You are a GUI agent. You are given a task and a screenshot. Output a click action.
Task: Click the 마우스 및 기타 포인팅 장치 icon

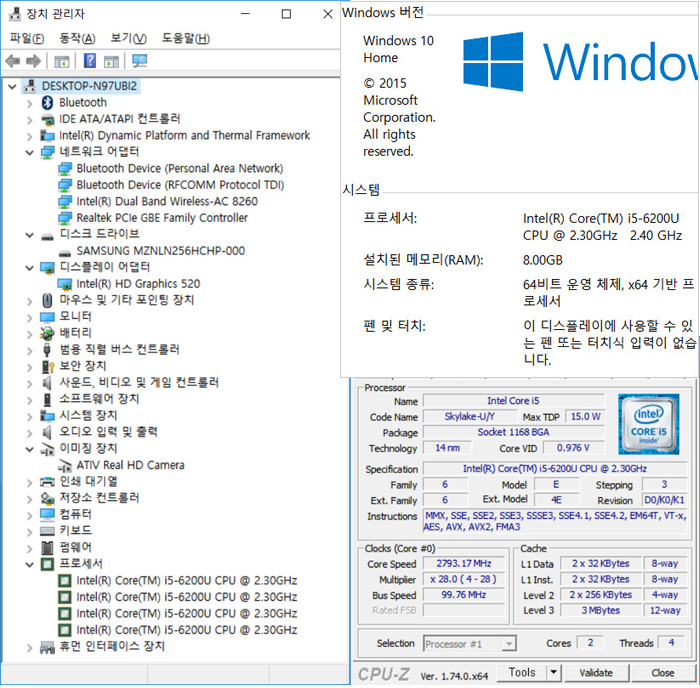pyautogui.click(x=47, y=300)
